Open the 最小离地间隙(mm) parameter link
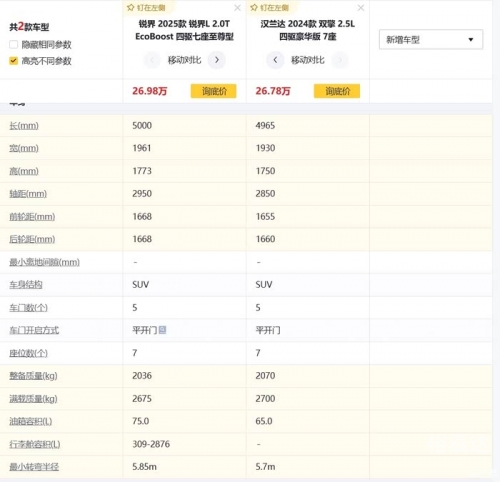Screen dimensions: 500x482 (x=44, y=262)
